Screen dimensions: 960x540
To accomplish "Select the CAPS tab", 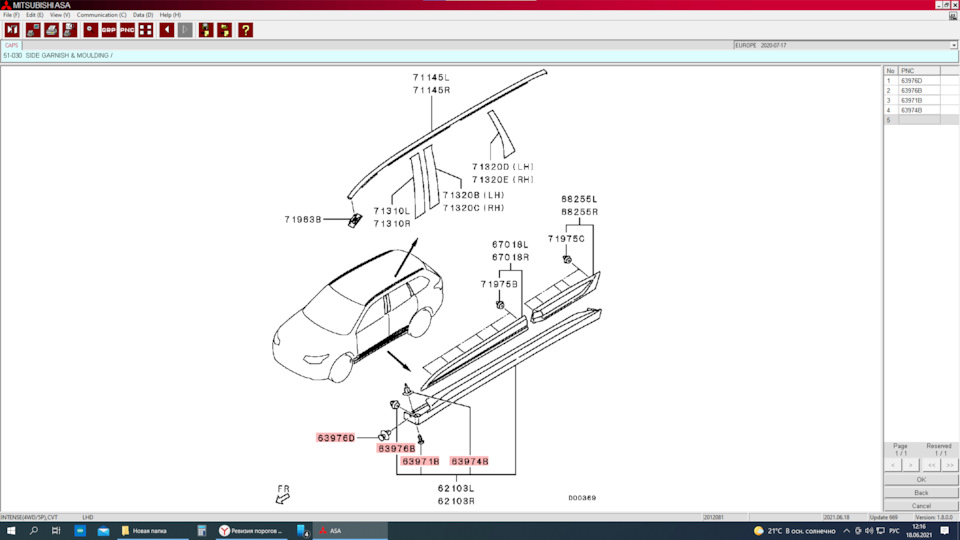I will tap(12, 45).
